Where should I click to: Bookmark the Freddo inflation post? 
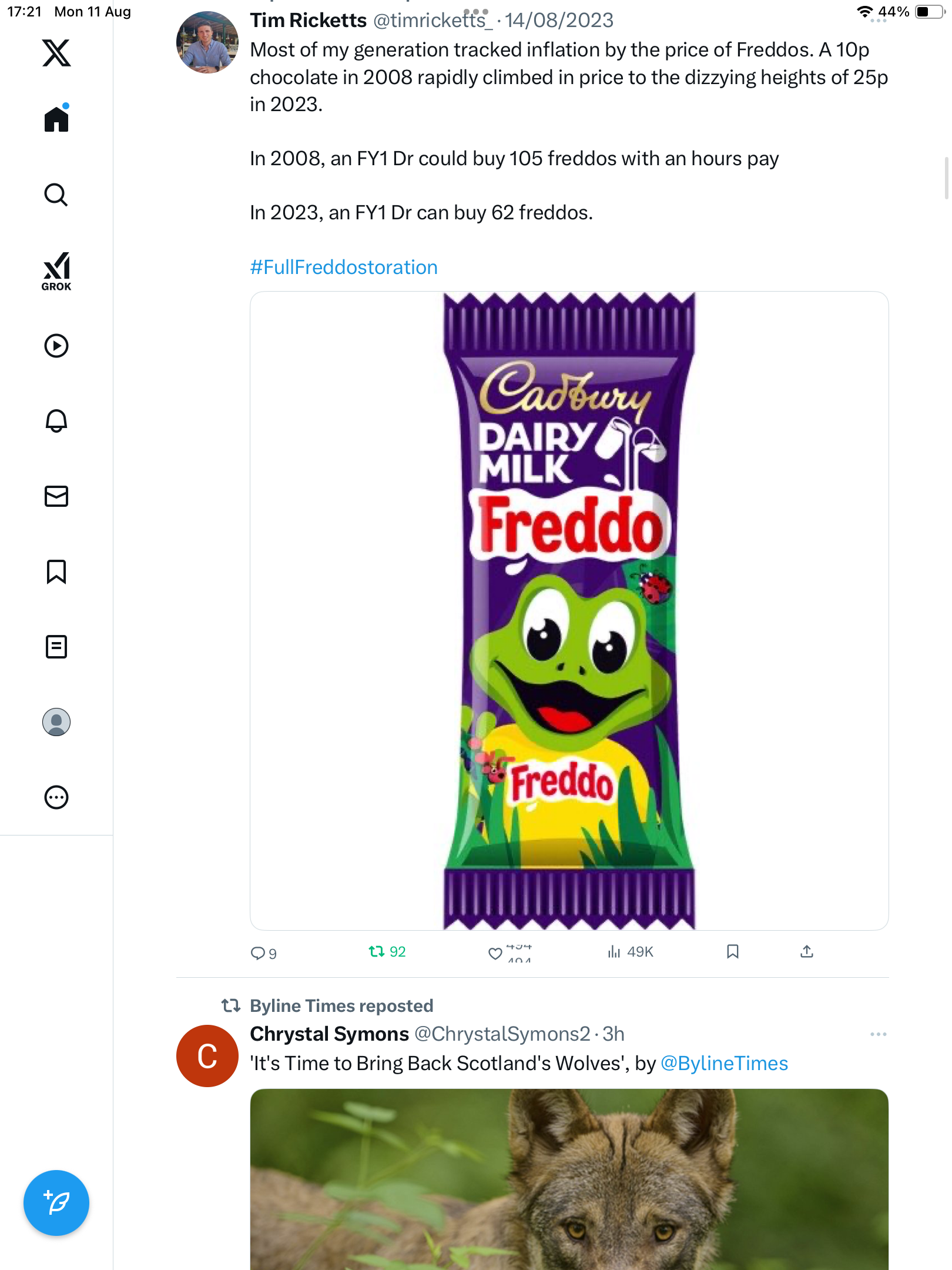click(x=732, y=952)
